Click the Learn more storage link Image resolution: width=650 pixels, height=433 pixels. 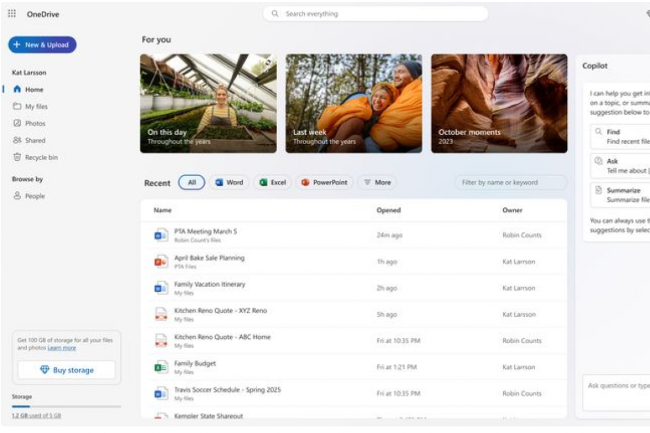click(x=62, y=348)
